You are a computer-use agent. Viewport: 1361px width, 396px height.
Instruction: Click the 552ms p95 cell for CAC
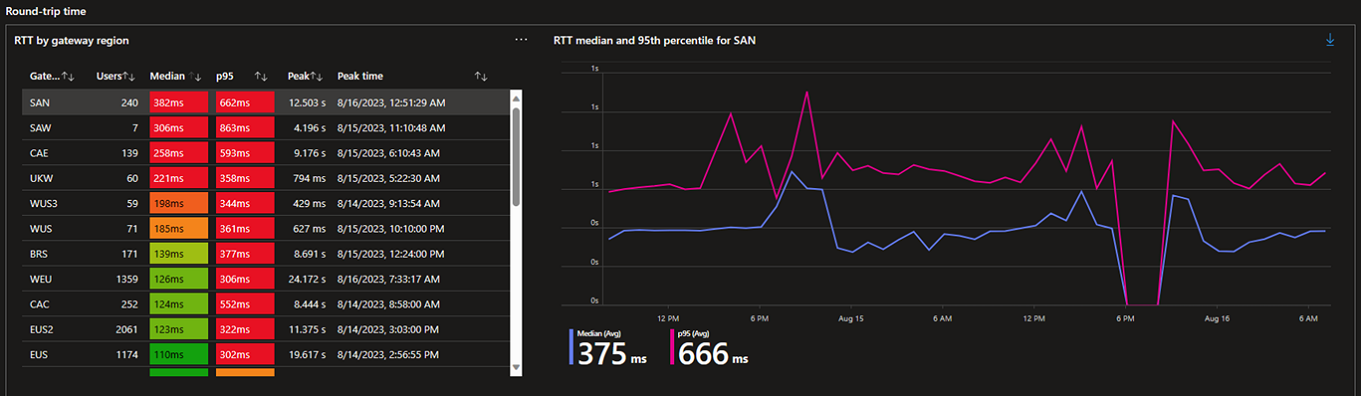[245, 304]
